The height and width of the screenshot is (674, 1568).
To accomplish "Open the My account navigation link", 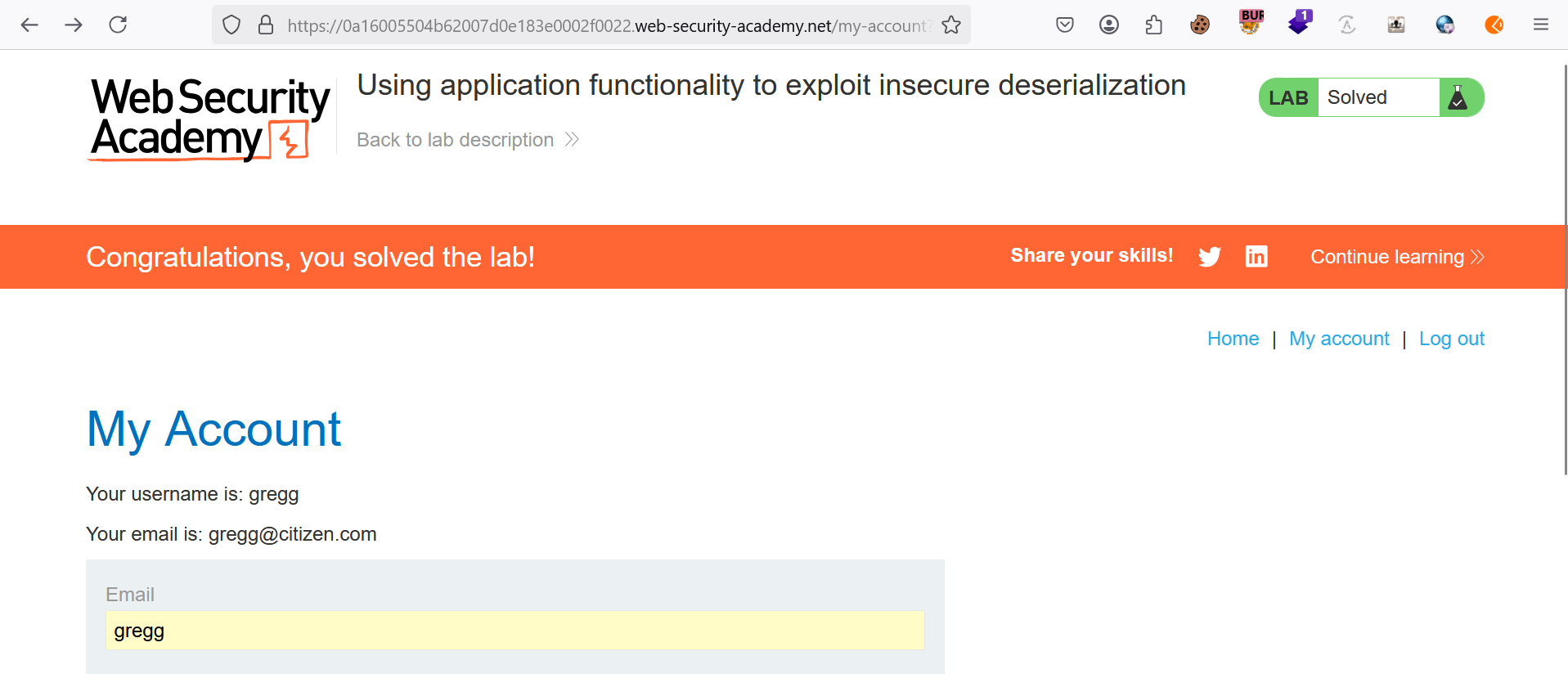I will (x=1339, y=339).
